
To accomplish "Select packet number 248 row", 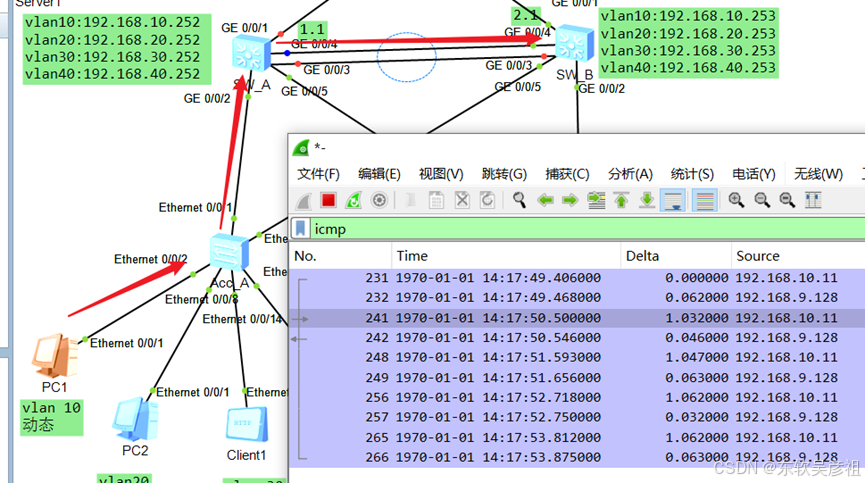I will coord(577,358).
